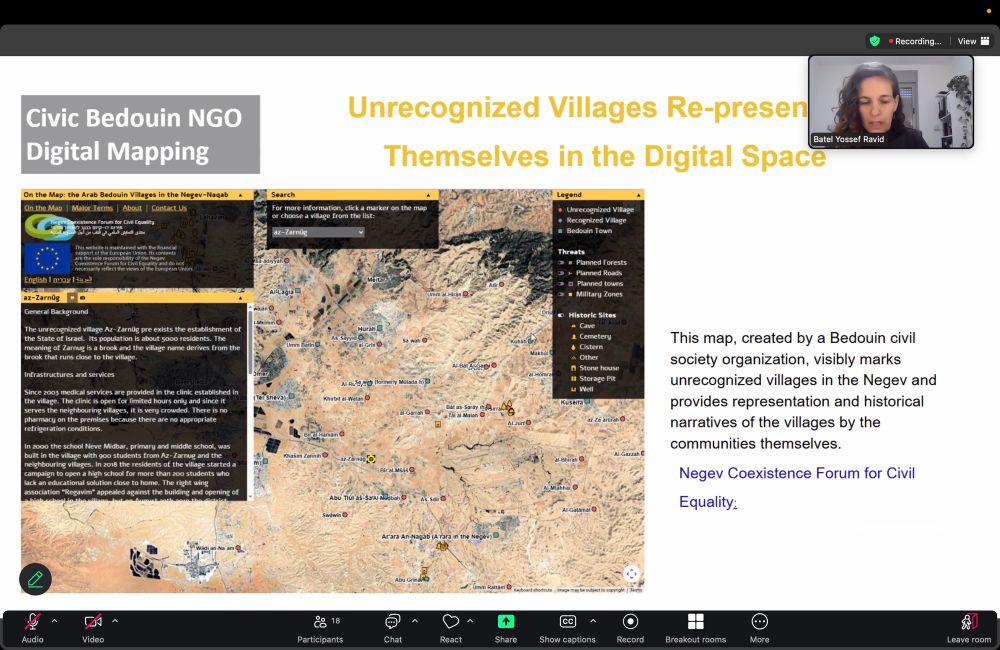Screen dimensions: 1000x650
Task: Click the Cave icon in the legend
Action: tap(573, 326)
